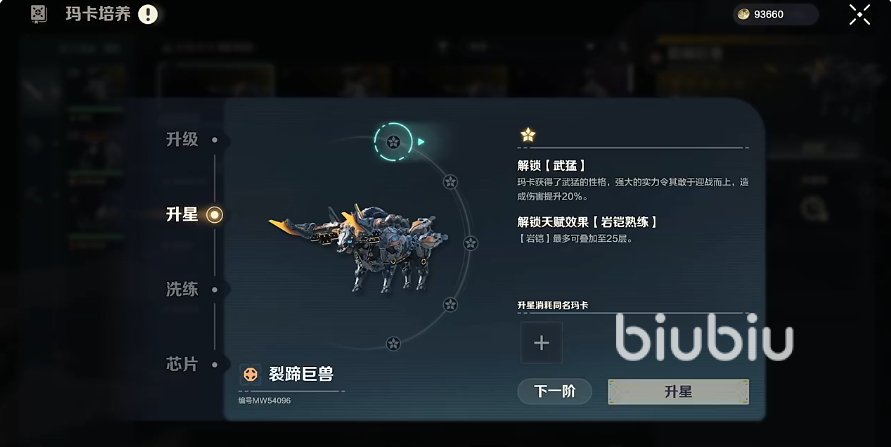Close the 玛卡培养 screen
Screen dimensions: 891x447
click(x=859, y=15)
